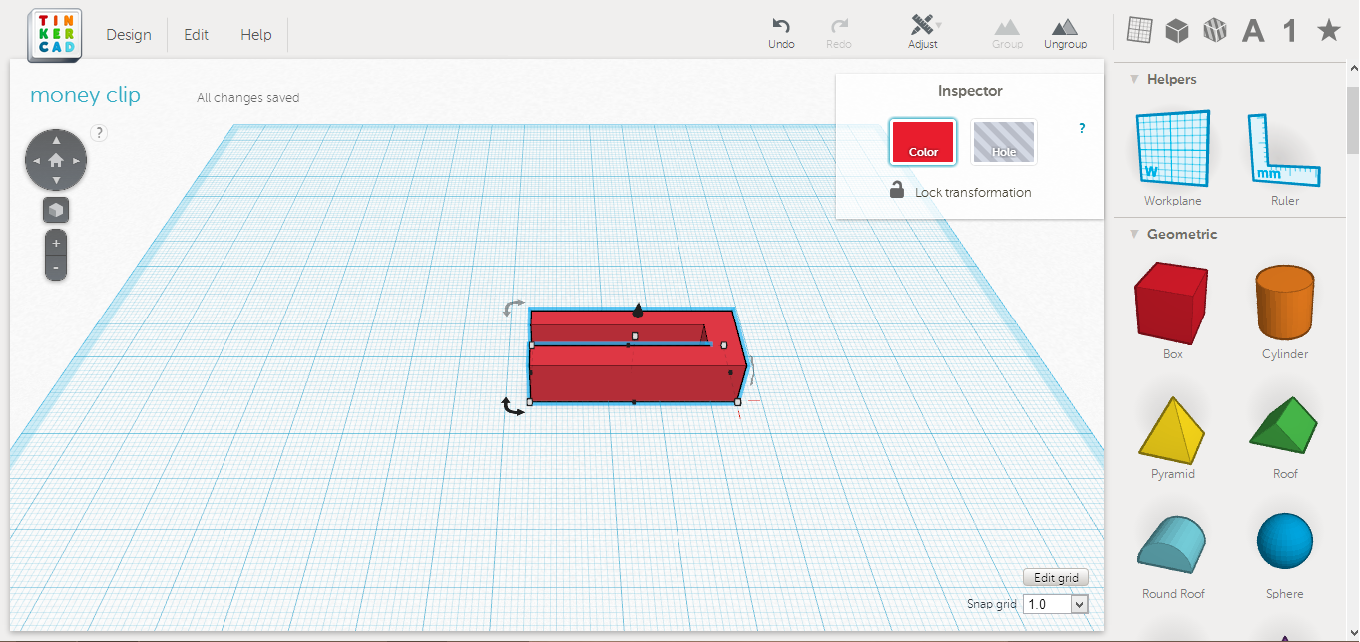Image resolution: width=1360 pixels, height=642 pixels.
Task: Toggle Lock transformation
Action: [960, 191]
